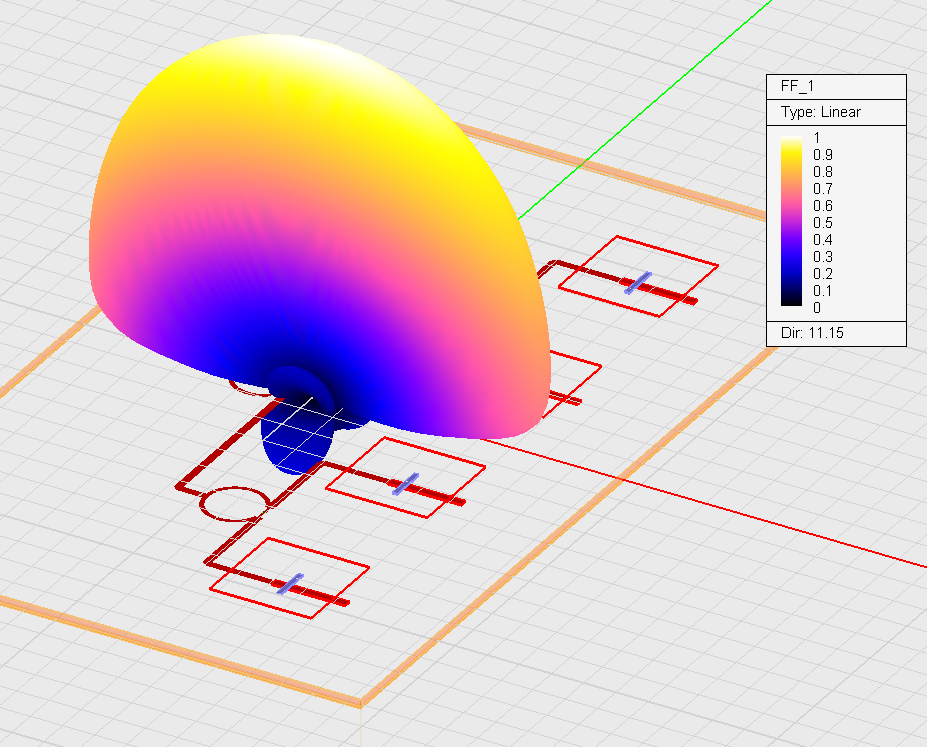Click the 0.5 tick label on the legend scale
Viewport: 927px width, 747px height.
click(823, 222)
